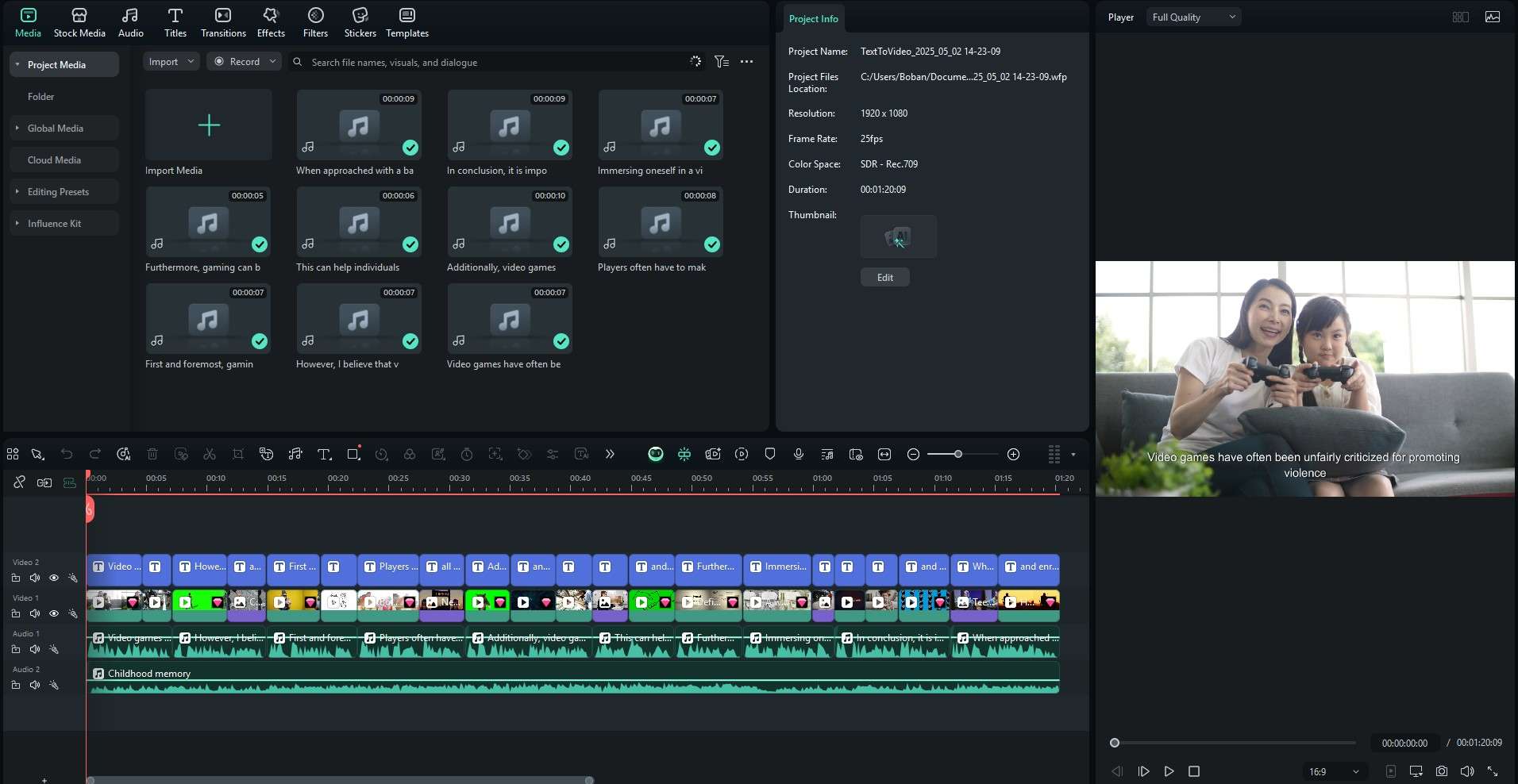Viewport: 1518px width, 784px height.
Task: Click the audio beat detection music icon
Action: 295,454
